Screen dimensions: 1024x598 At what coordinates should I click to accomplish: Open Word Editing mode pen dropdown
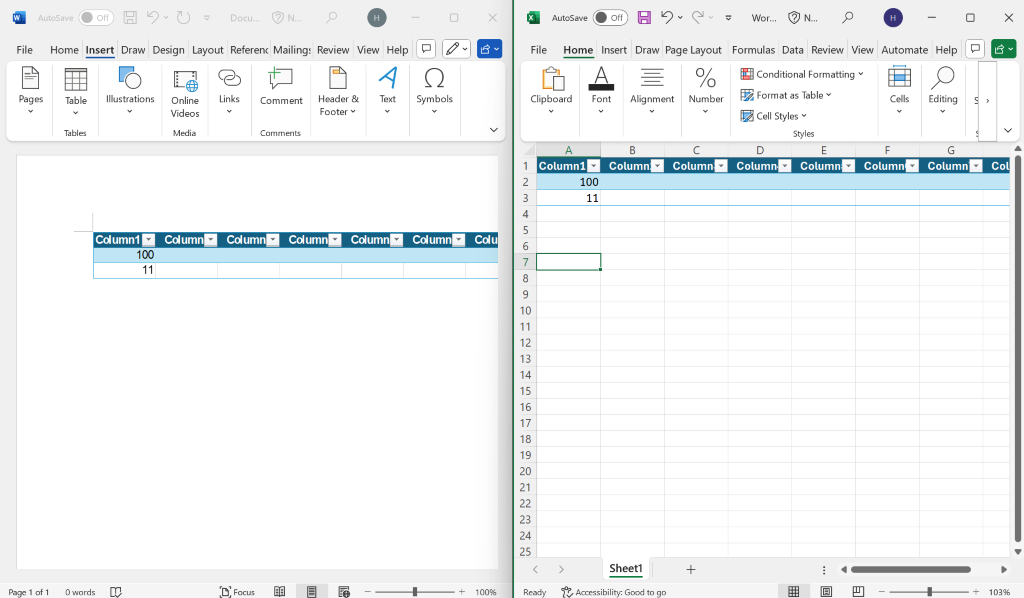pyautogui.click(x=456, y=49)
